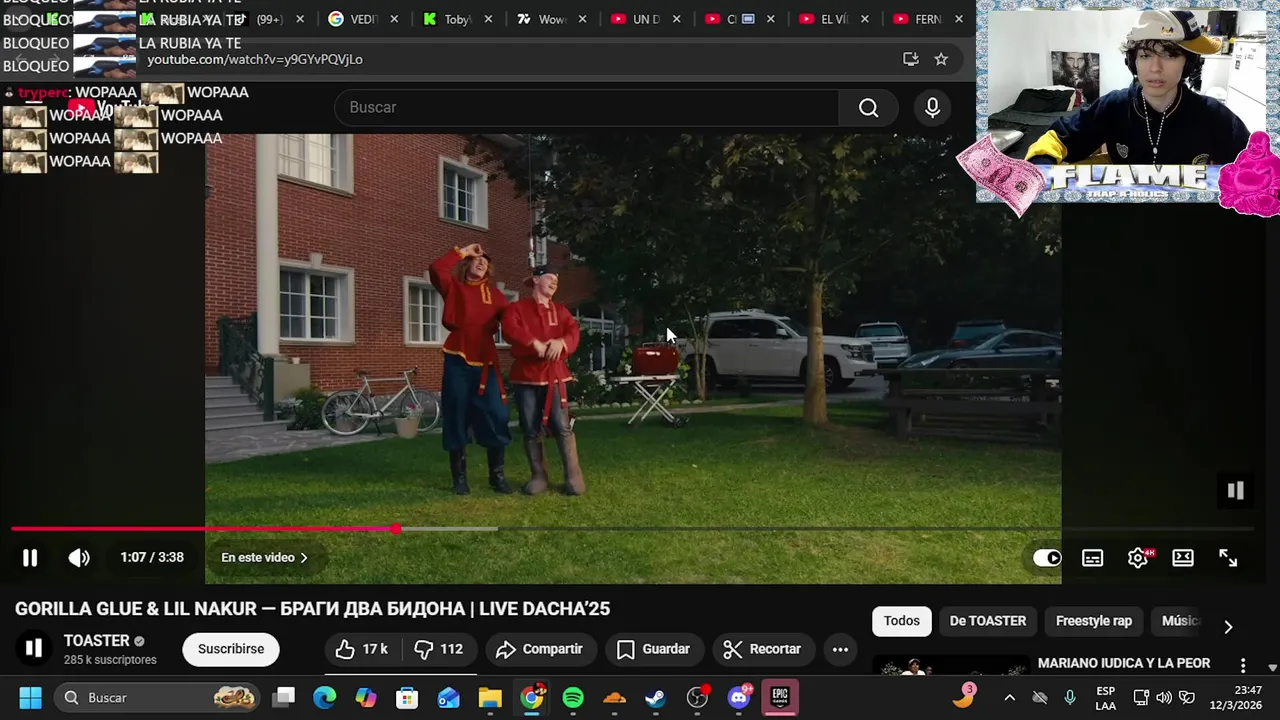This screenshot has width=1280, height=720.
Task: Seek on the red video progress bar
Action: 204,528
